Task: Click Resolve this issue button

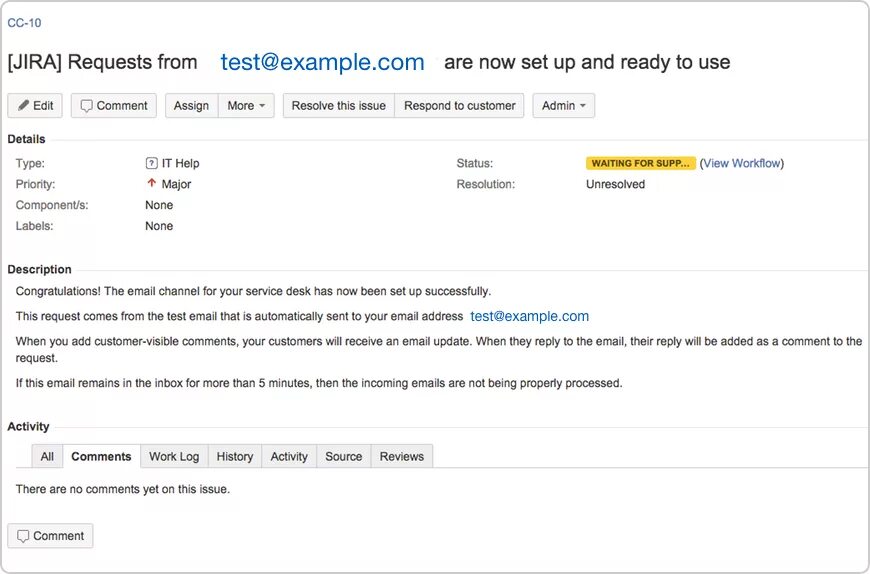Action: point(338,106)
